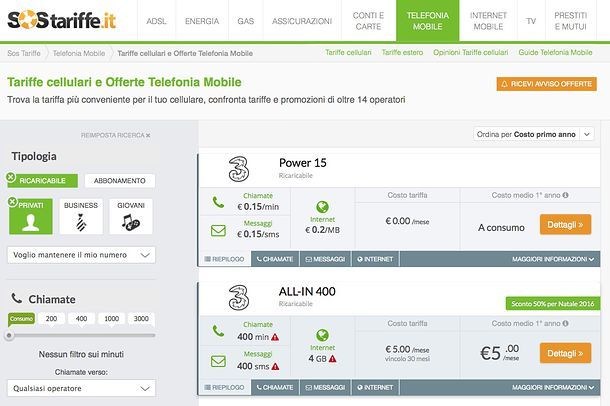The height and width of the screenshot is (406, 610).
Task: Choose the 1000 minutes preset
Action: coord(111,319)
